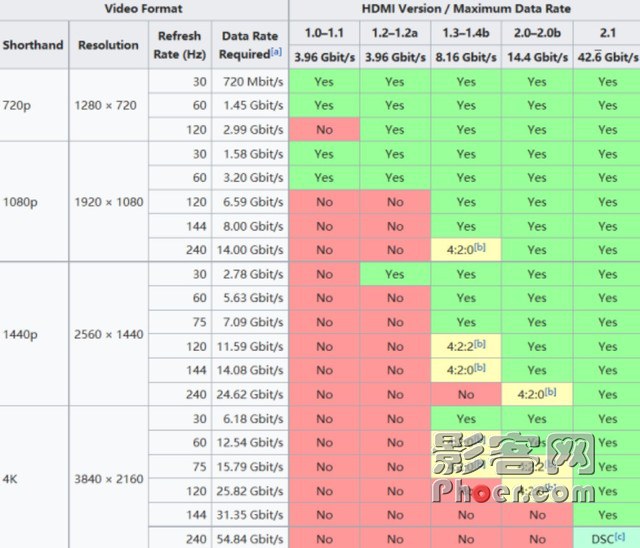
Task: Click the Video Format header
Action: 143,9
